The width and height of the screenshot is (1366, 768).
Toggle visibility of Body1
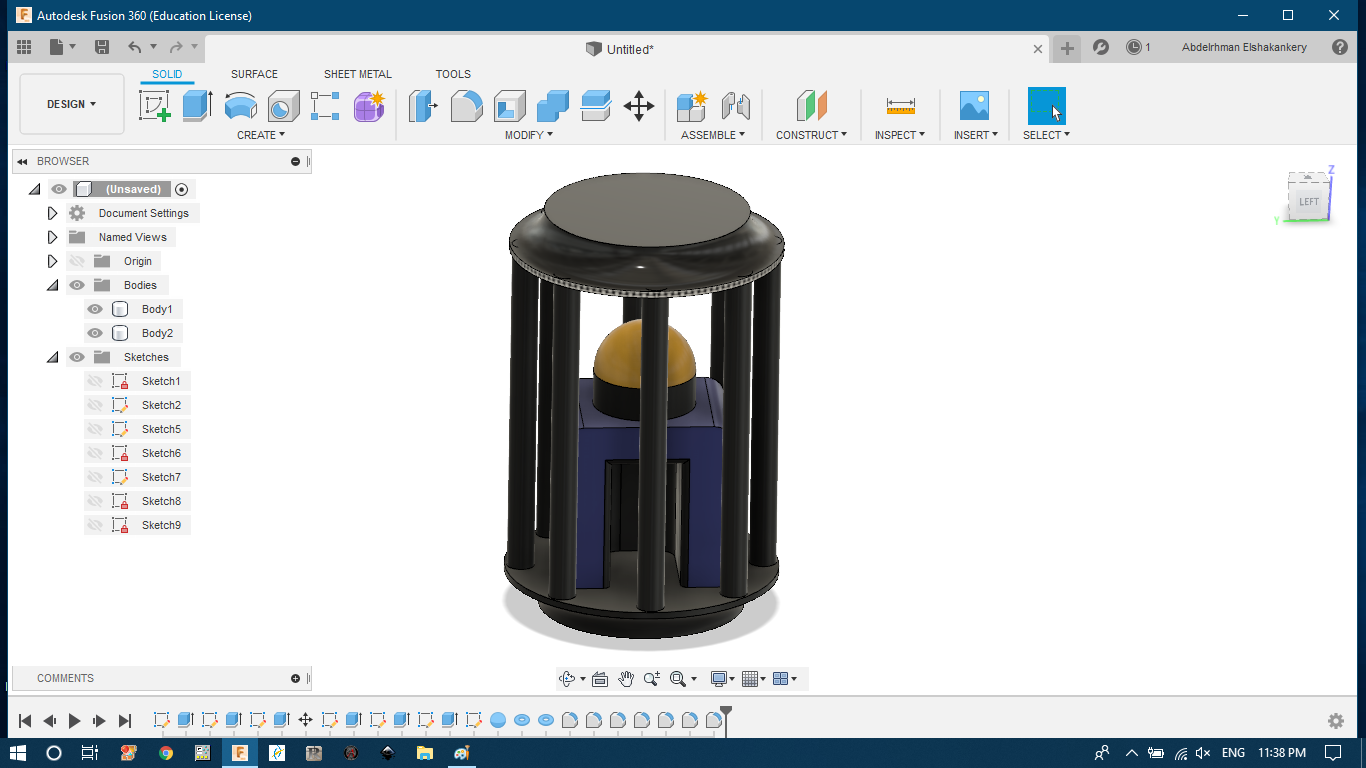click(95, 309)
